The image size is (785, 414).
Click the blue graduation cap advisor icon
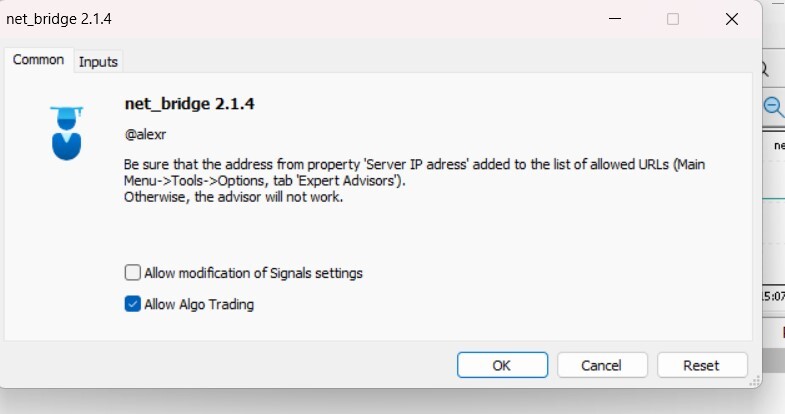coord(67,131)
